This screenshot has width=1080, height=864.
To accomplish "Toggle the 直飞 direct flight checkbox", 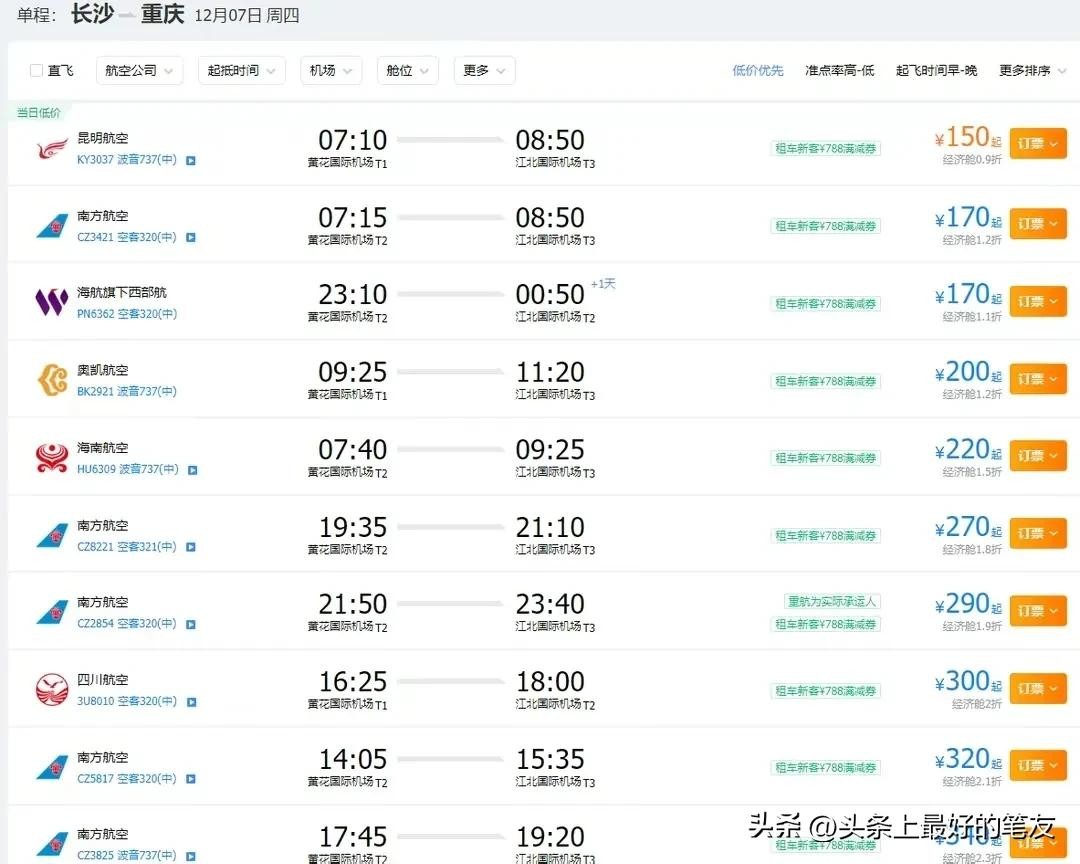I will [37, 71].
